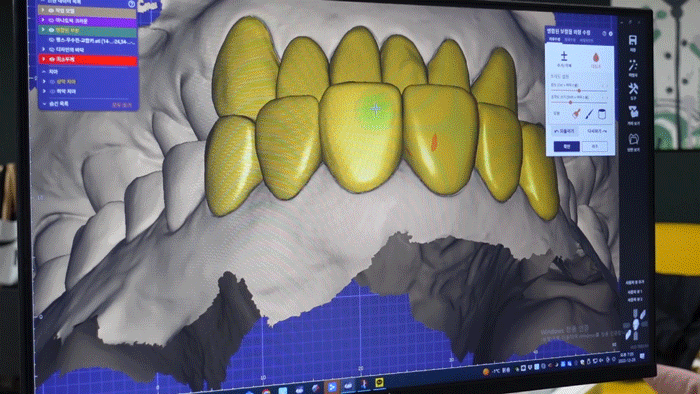700x394 pixels.
Task: Expand the red highlighted row
Action: (44, 58)
